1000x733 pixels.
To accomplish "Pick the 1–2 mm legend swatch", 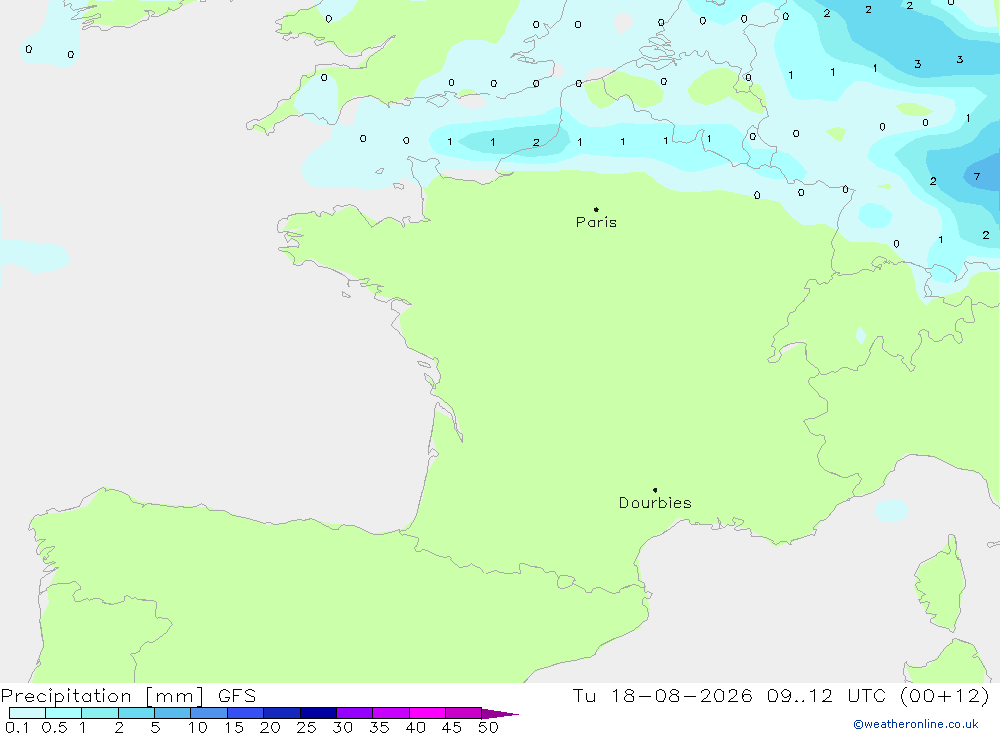I will [x=100, y=713].
